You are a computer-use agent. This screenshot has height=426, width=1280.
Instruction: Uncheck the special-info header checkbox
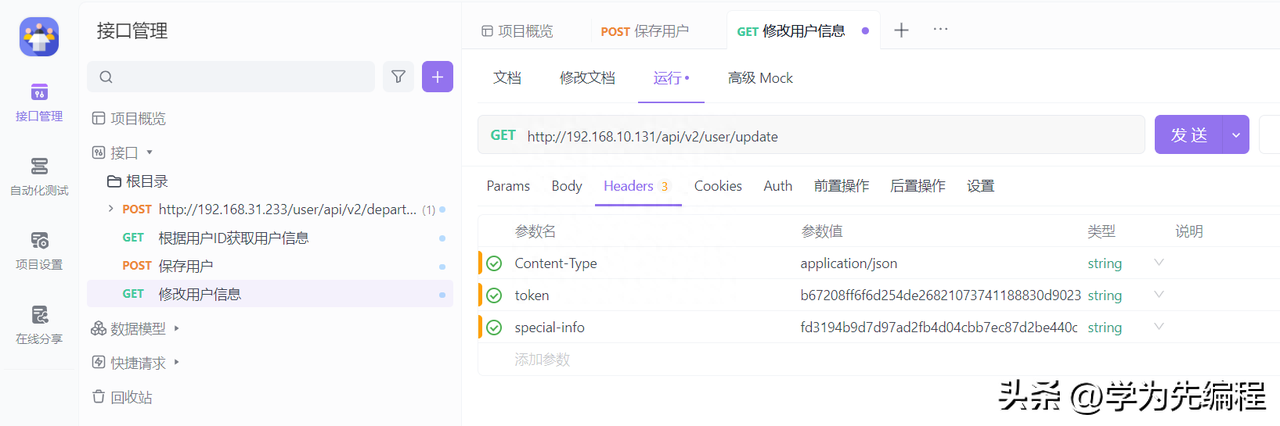pos(494,328)
